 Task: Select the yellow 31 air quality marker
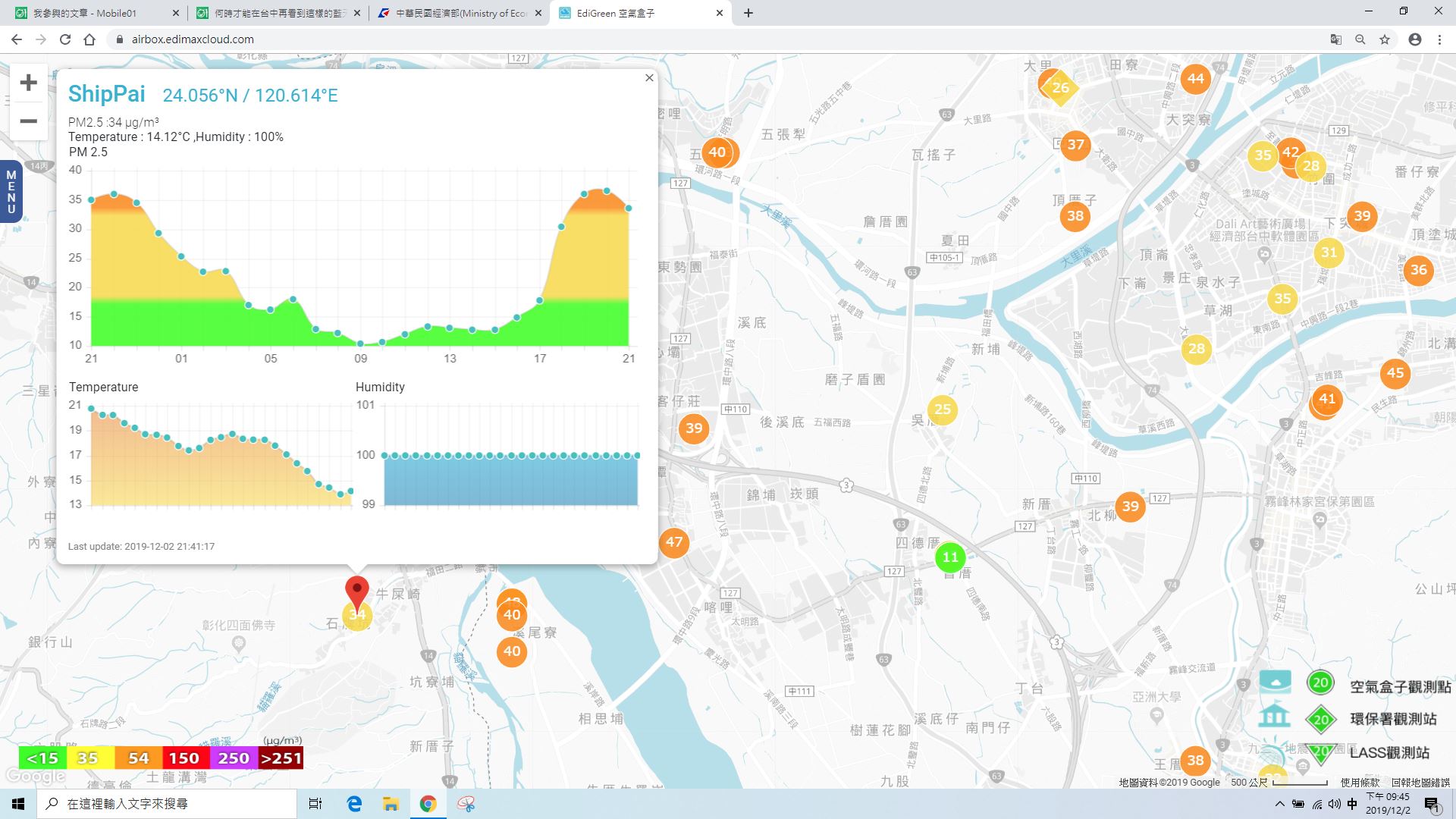tap(1329, 253)
